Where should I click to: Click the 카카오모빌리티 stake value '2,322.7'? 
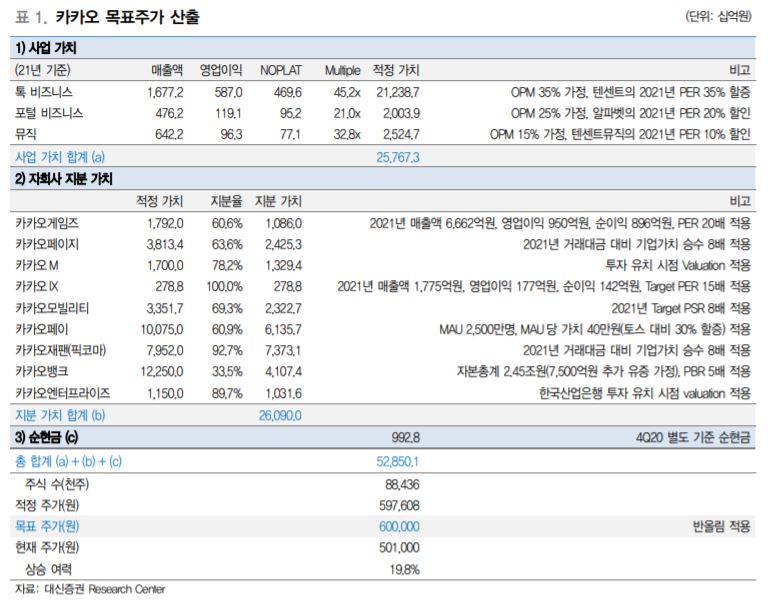coord(283,309)
